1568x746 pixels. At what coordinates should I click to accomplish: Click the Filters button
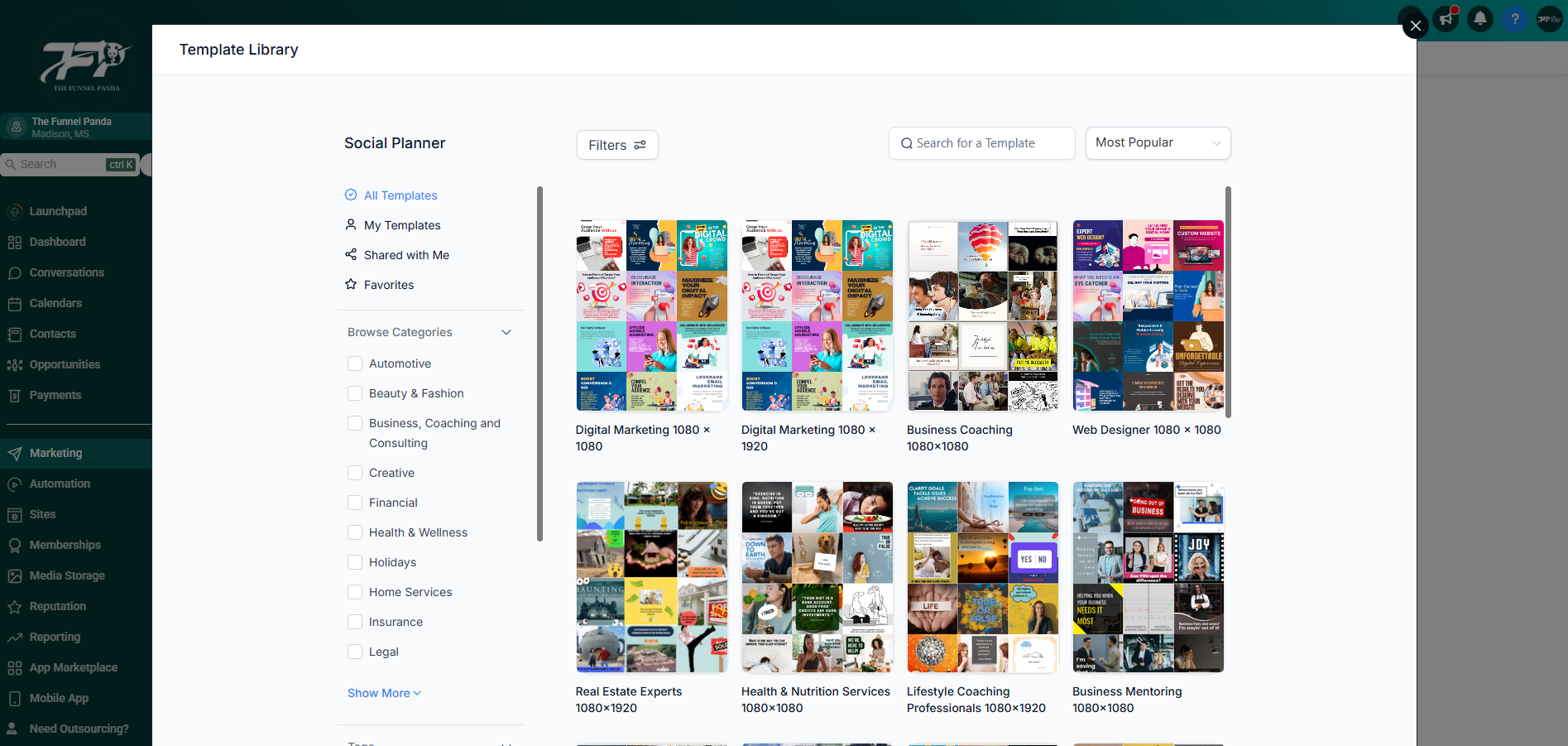click(617, 145)
